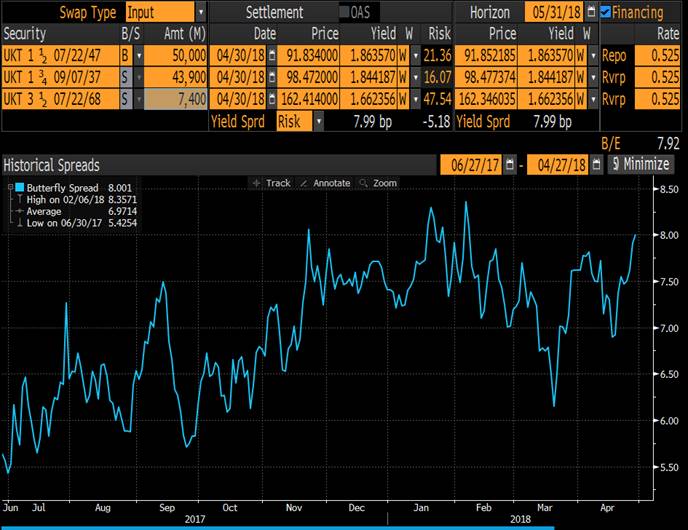Open horizon yield dropdown for 98.477374 row
The width and height of the screenshot is (688, 530).
[x=593, y=77]
